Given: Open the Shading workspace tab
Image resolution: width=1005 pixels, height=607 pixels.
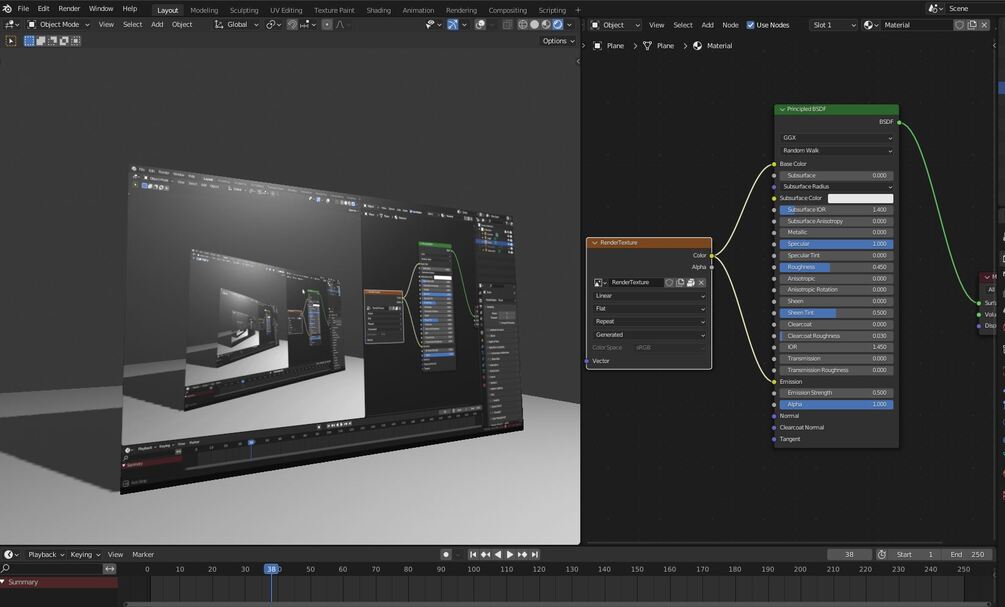Looking at the screenshot, I should (x=378, y=10).
